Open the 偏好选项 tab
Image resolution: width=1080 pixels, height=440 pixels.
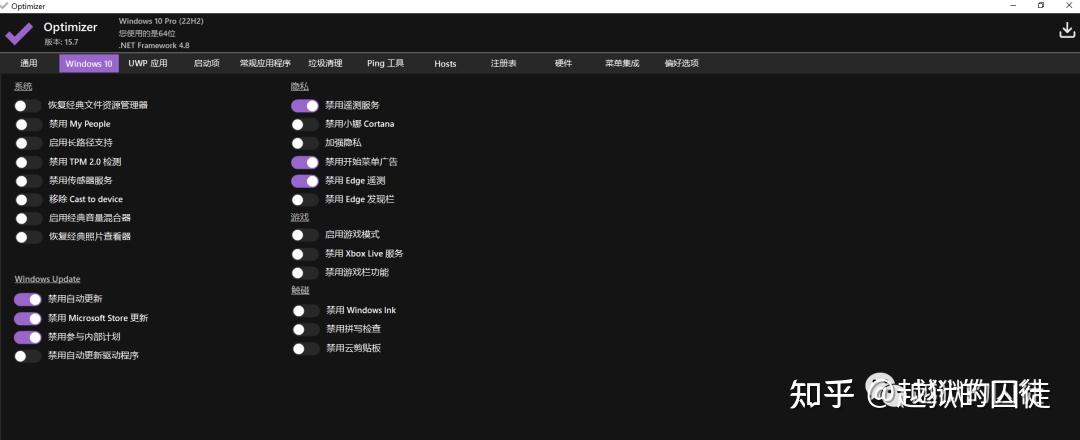pyautogui.click(x=682, y=63)
